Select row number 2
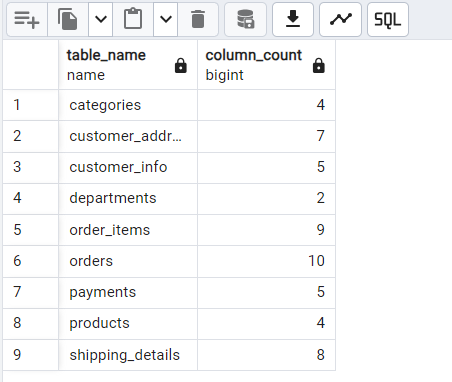The height and width of the screenshot is (382, 452). [31, 136]
